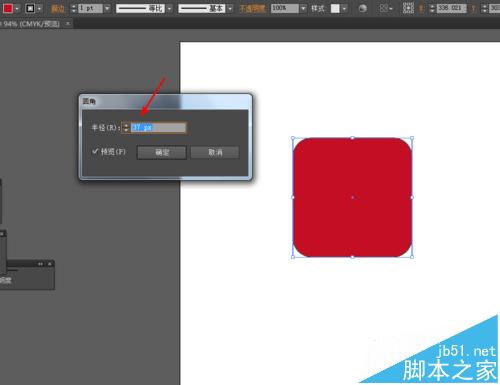Click the X coordinate stepper arrows
The image size is (500, 385).
432,9
